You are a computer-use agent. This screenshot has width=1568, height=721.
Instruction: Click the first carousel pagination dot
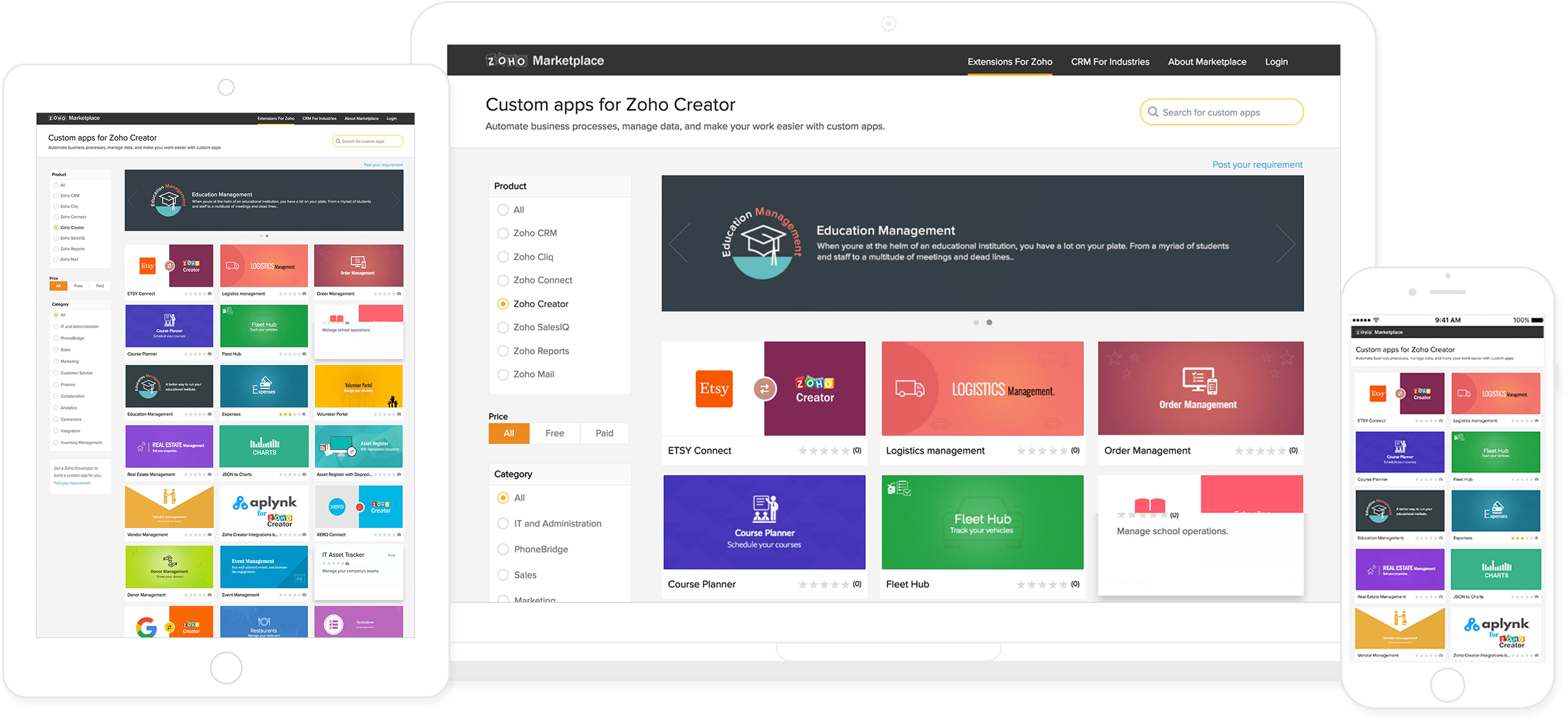pyautogui.click(x=976, y=323)
